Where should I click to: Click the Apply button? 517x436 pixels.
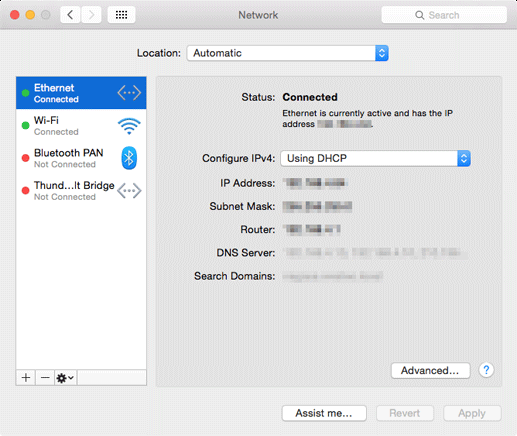(472, 413)
